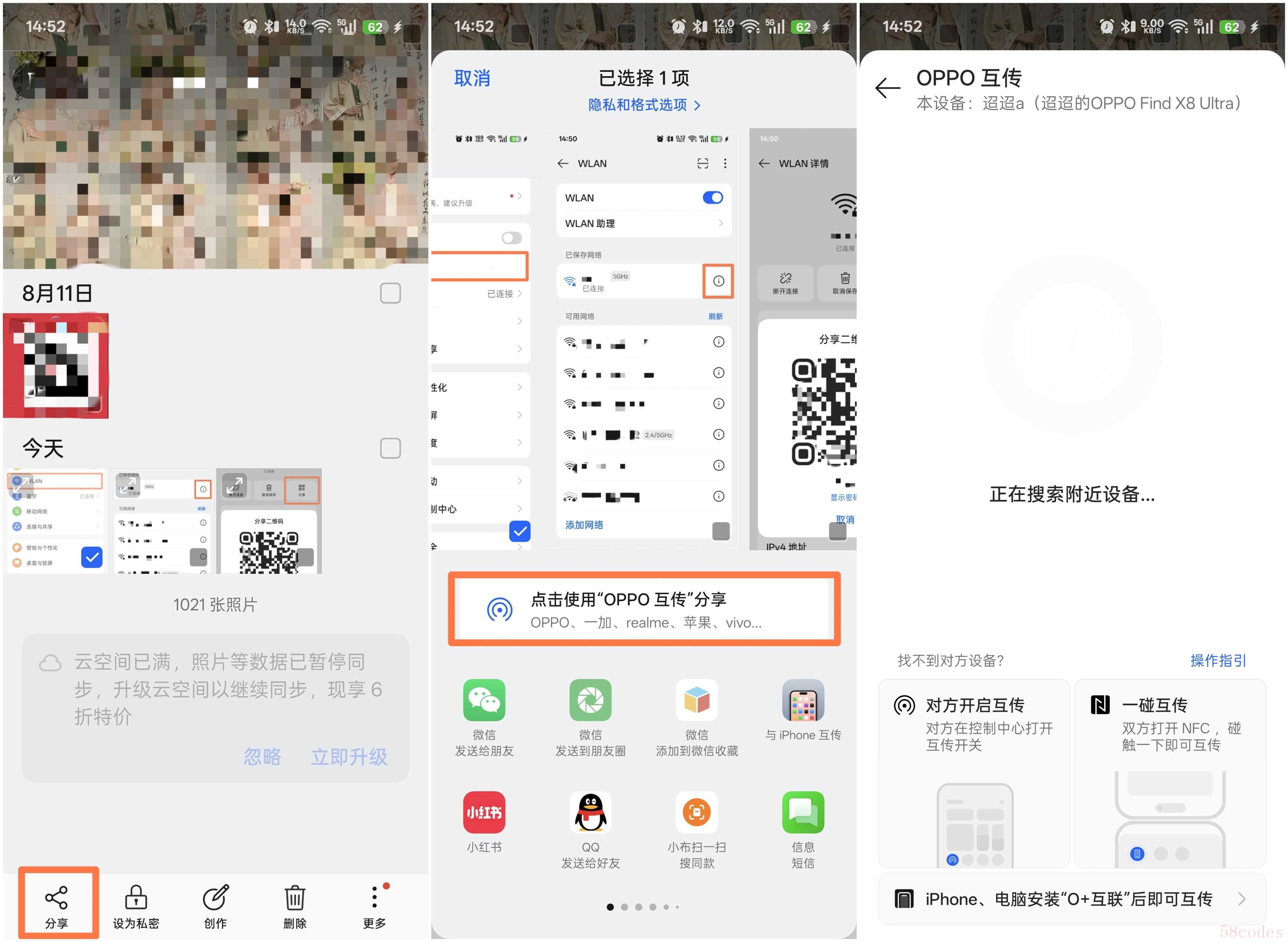Viewport: 1288px width, 942px height.
Task: Open the O+ Connect install entry
Action: [1071, 899]
